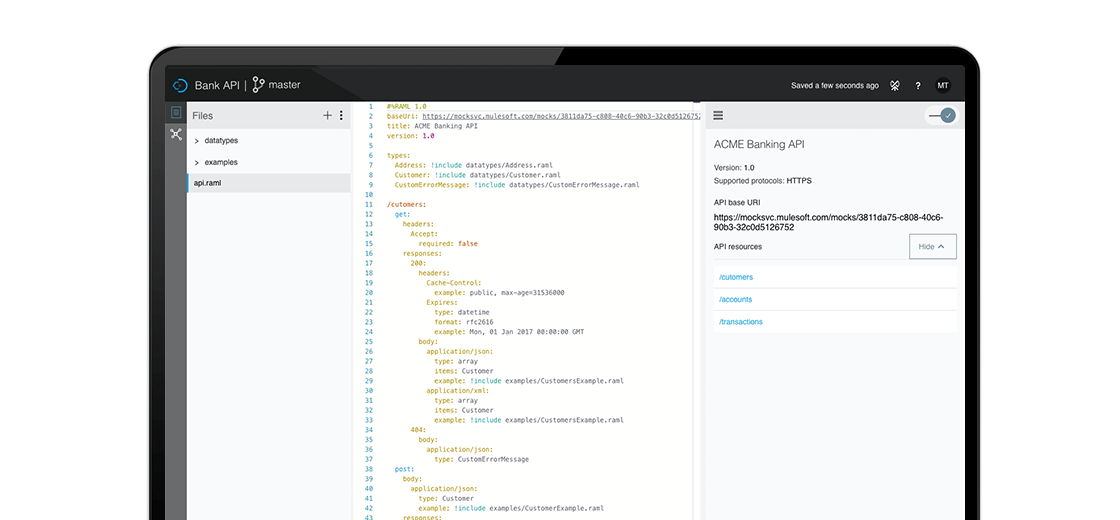
Task: Click the master branch name
Action: [284, 85]
